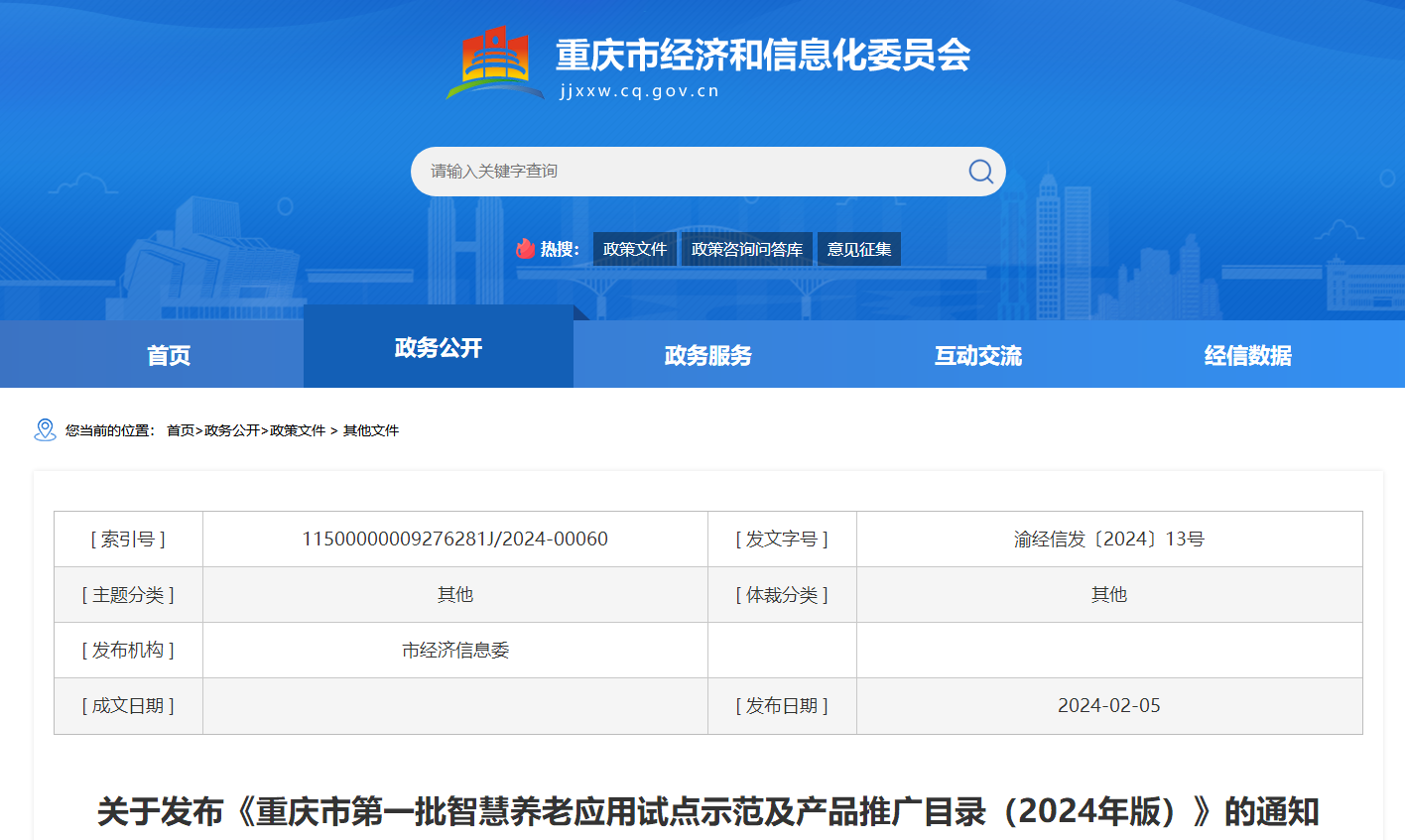This screenshot has height=840, width=1405.
Task: Open the 政务公开 section
Action: [x=439, y=345]
